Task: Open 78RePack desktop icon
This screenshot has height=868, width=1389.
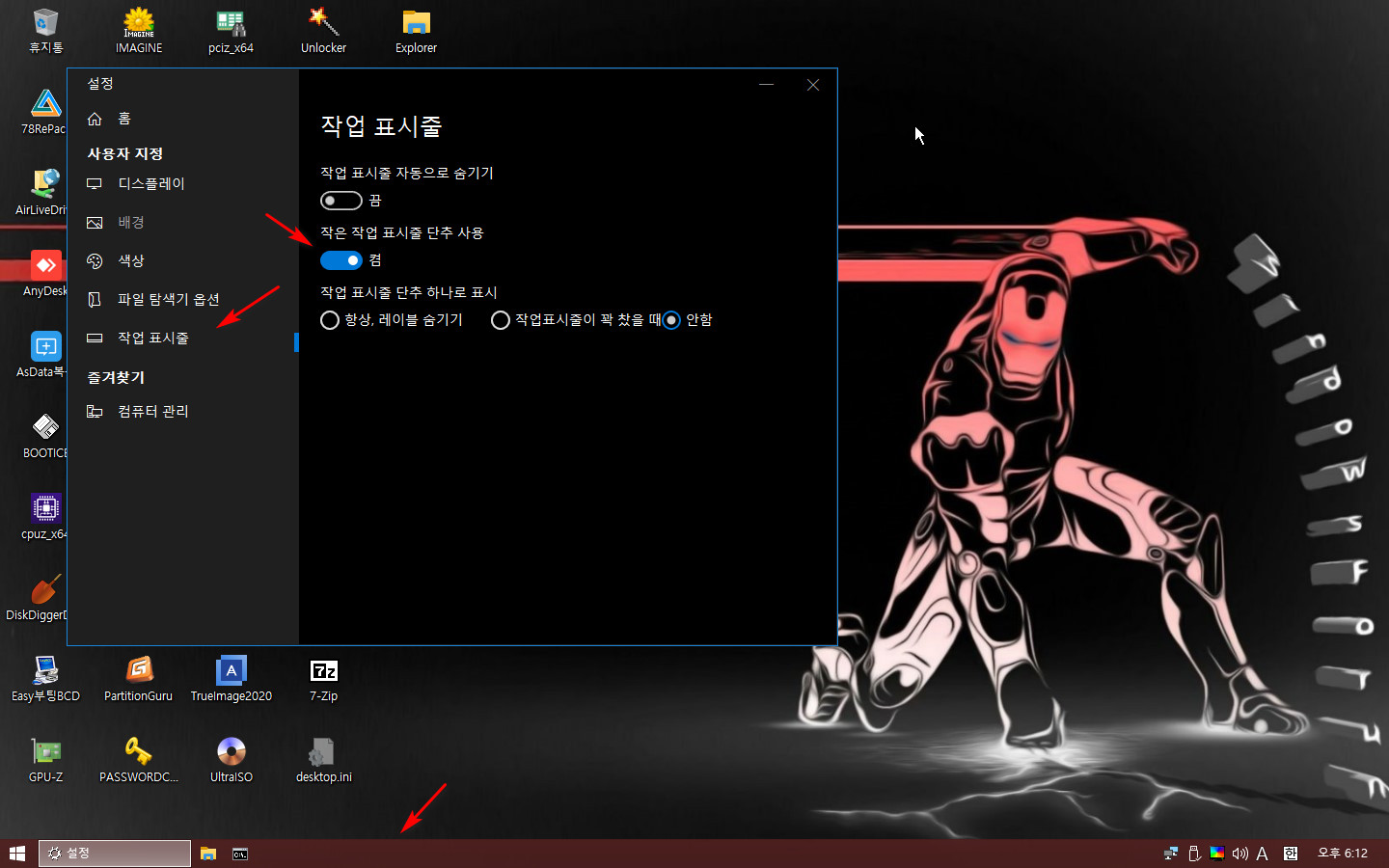Action: [43, 112]
